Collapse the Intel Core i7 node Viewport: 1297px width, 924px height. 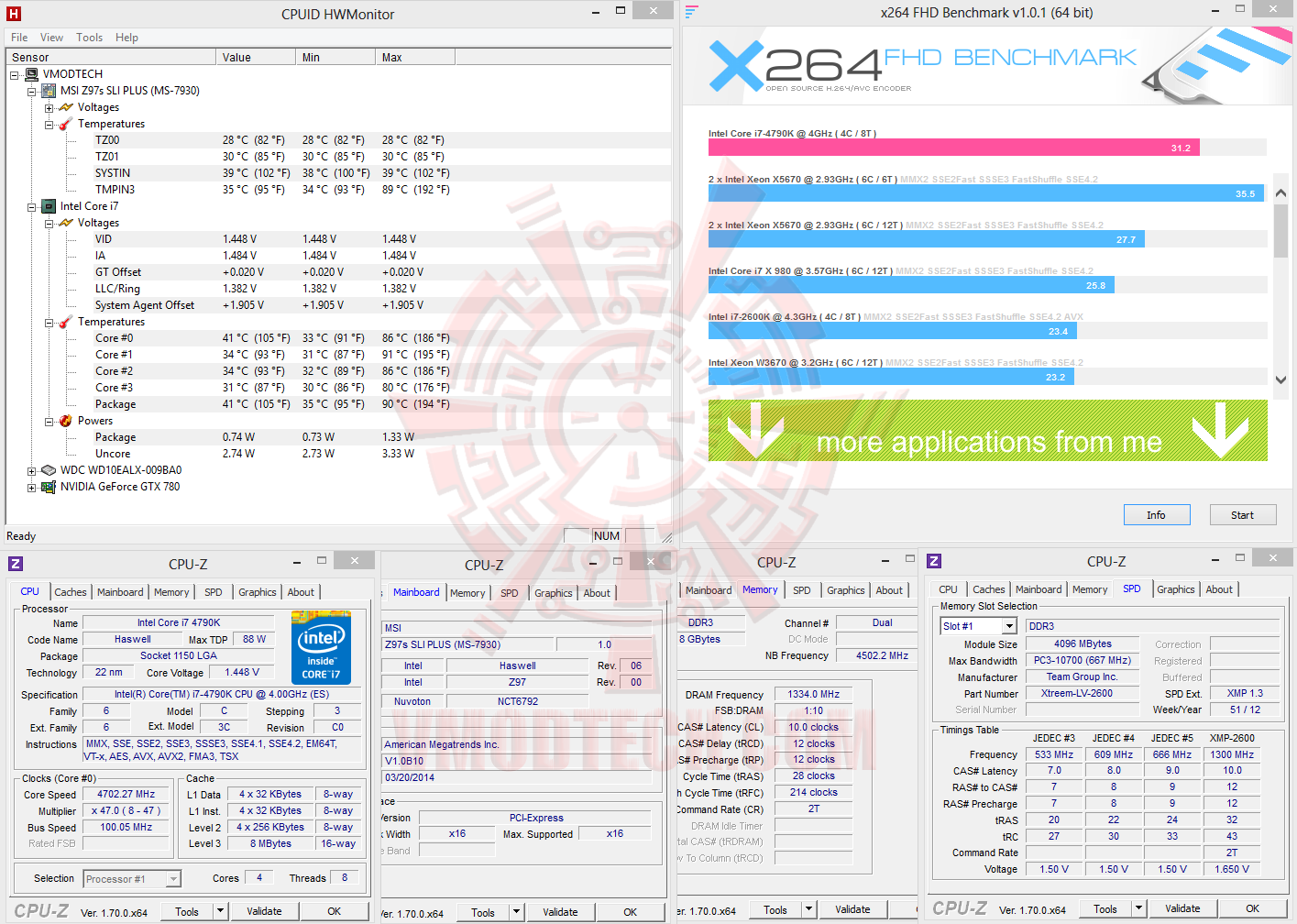click(31, 206)
